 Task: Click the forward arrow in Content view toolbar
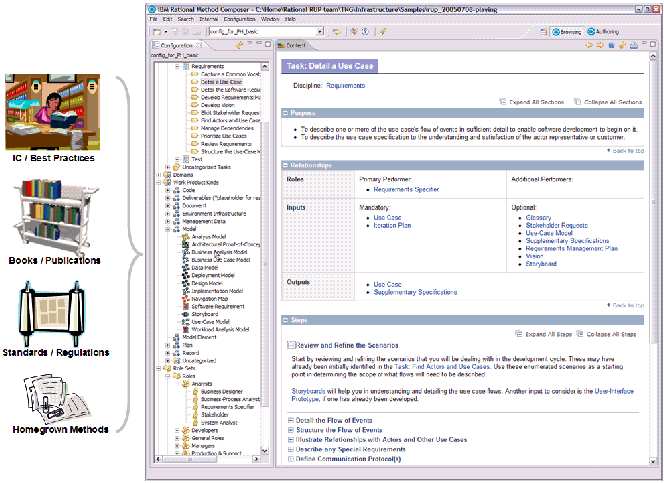[x=600, y=45]
